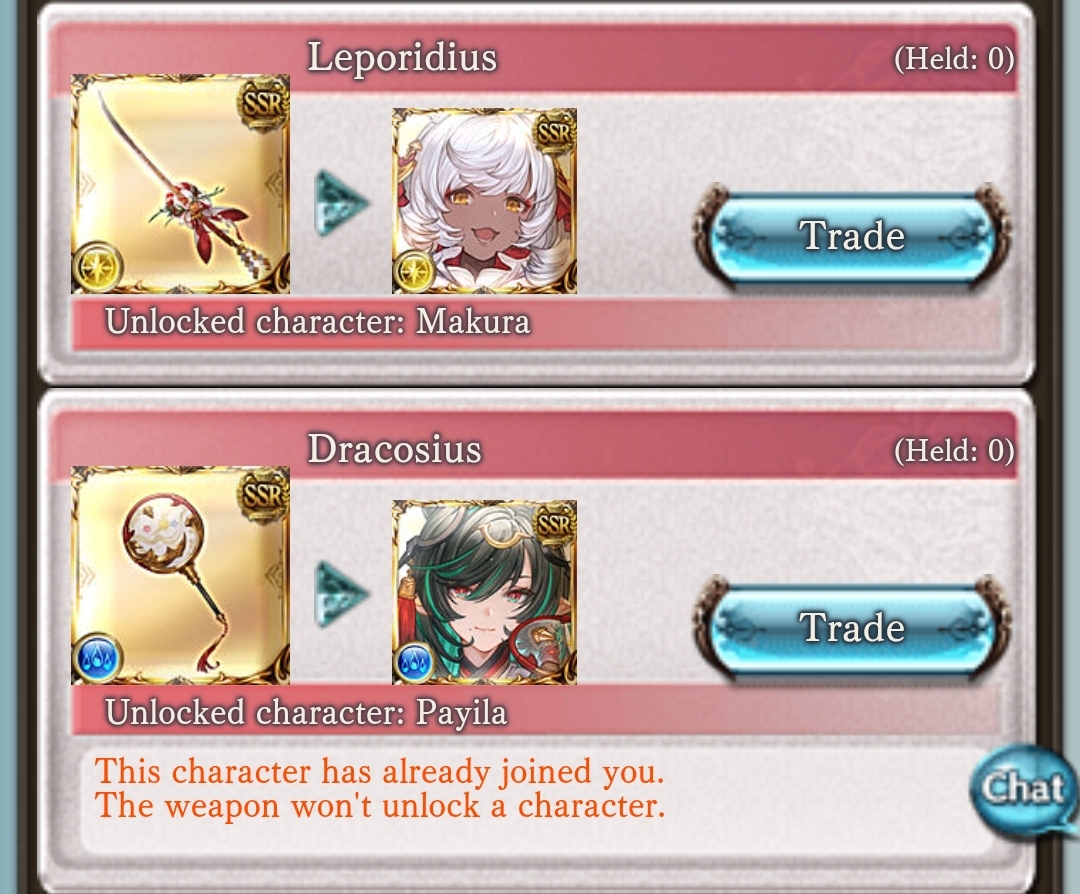Click the Dracosius weapon thumbnail

tap(180, 576)
